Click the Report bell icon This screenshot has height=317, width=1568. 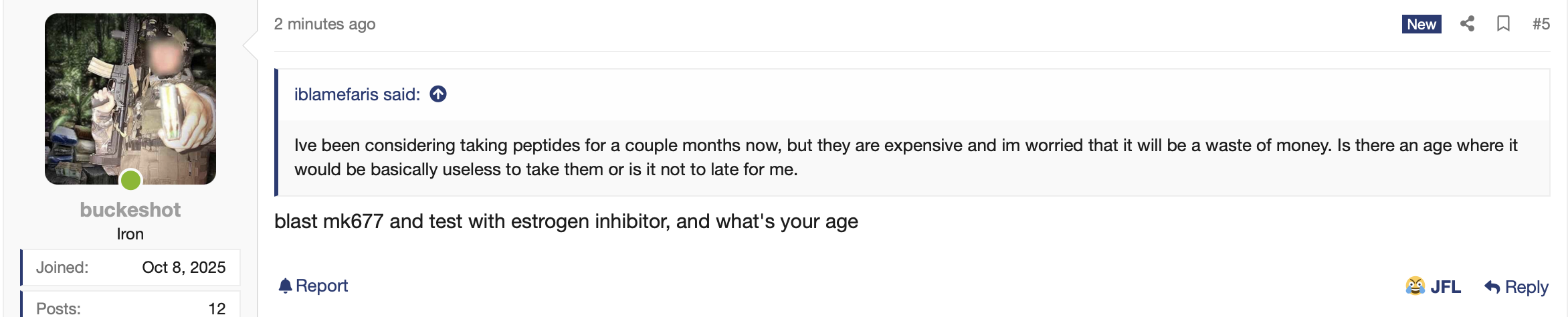286,286
